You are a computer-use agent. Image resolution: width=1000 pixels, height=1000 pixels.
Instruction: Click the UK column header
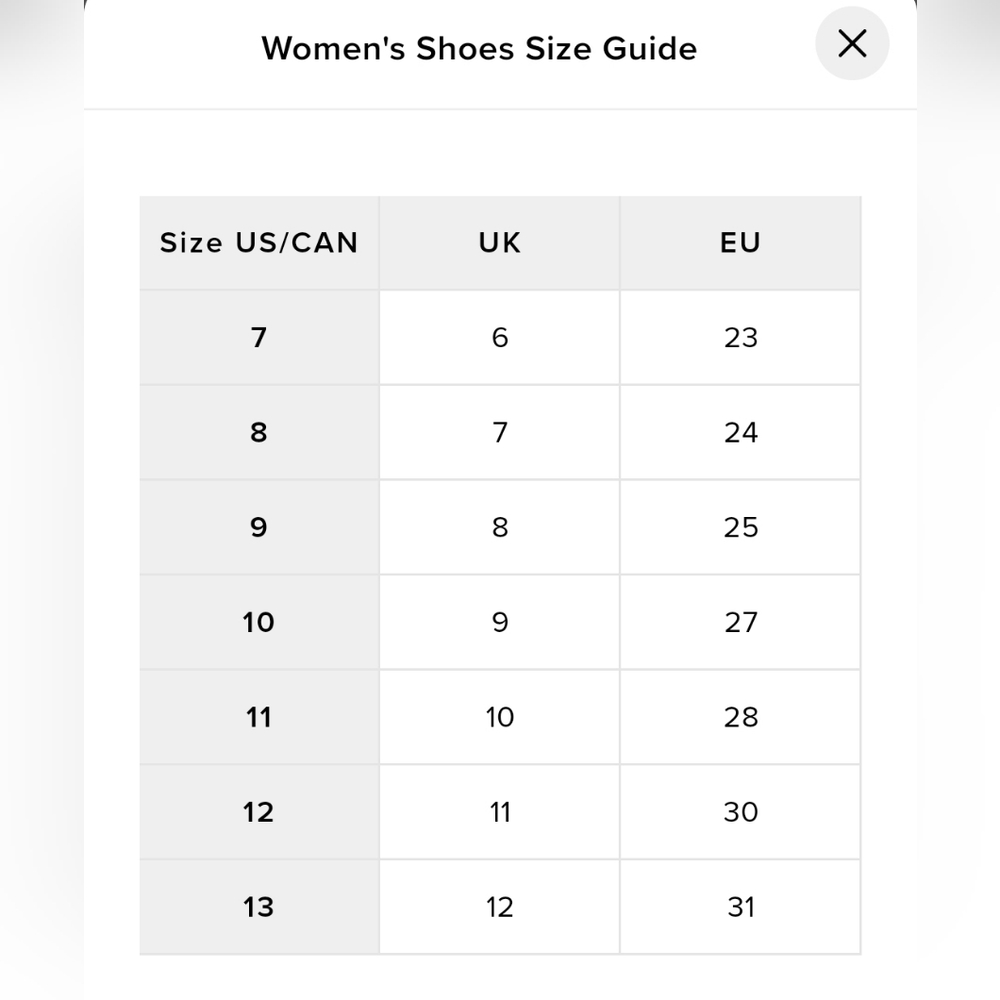[499, 242]
